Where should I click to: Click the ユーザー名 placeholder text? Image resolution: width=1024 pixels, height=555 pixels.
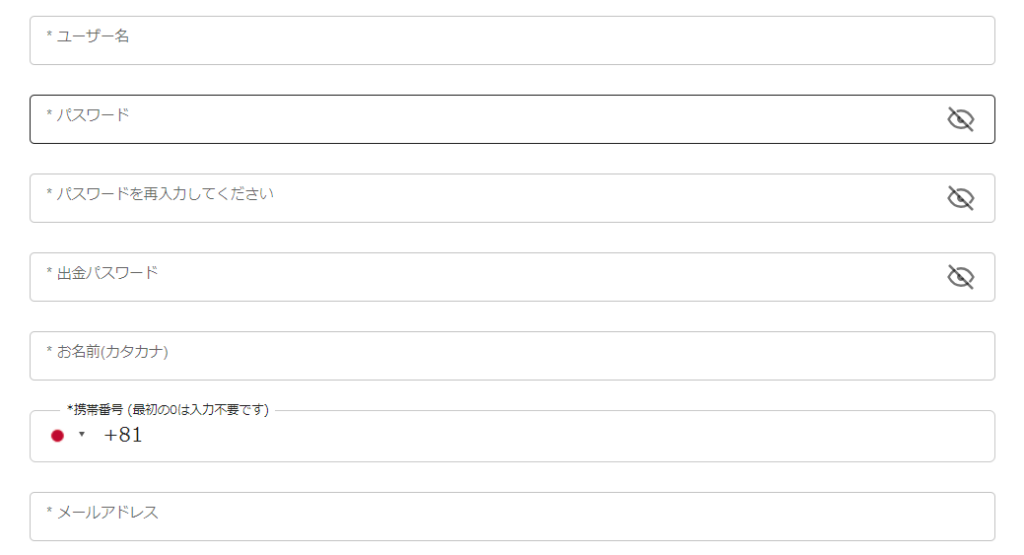click(88, 36)
